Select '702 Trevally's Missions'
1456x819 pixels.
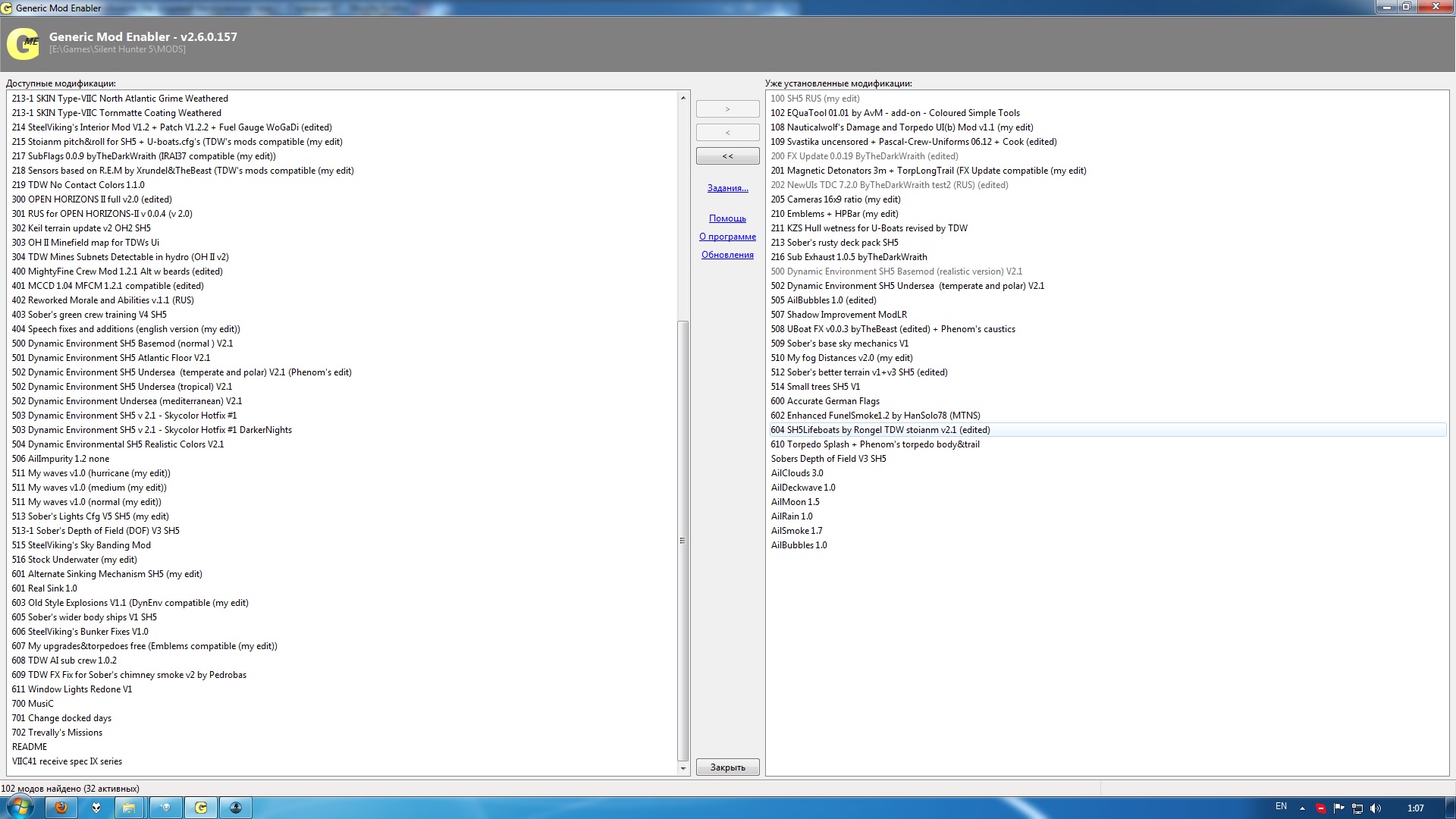pos(57,733)
